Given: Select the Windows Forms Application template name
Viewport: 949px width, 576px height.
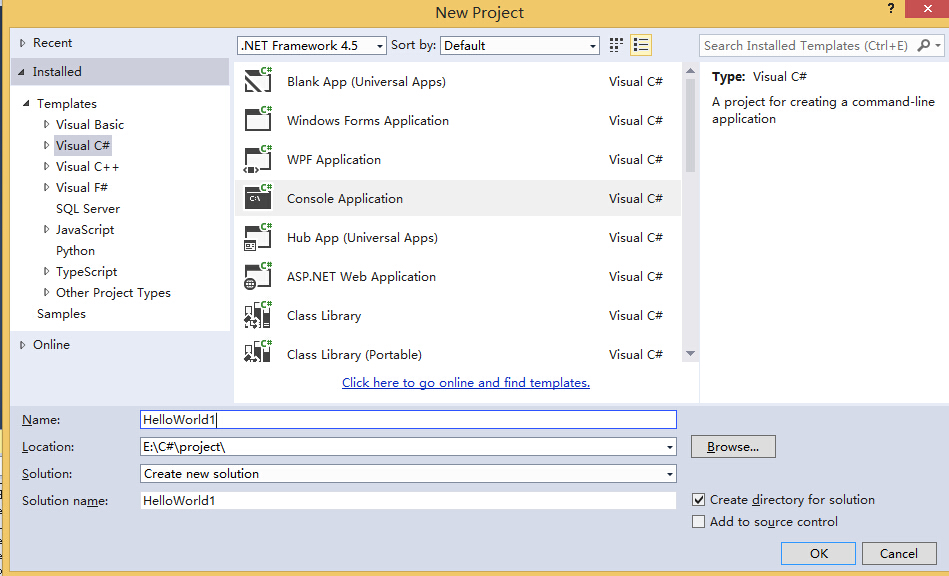Looking at the screenshot, I should click(368, 120).
